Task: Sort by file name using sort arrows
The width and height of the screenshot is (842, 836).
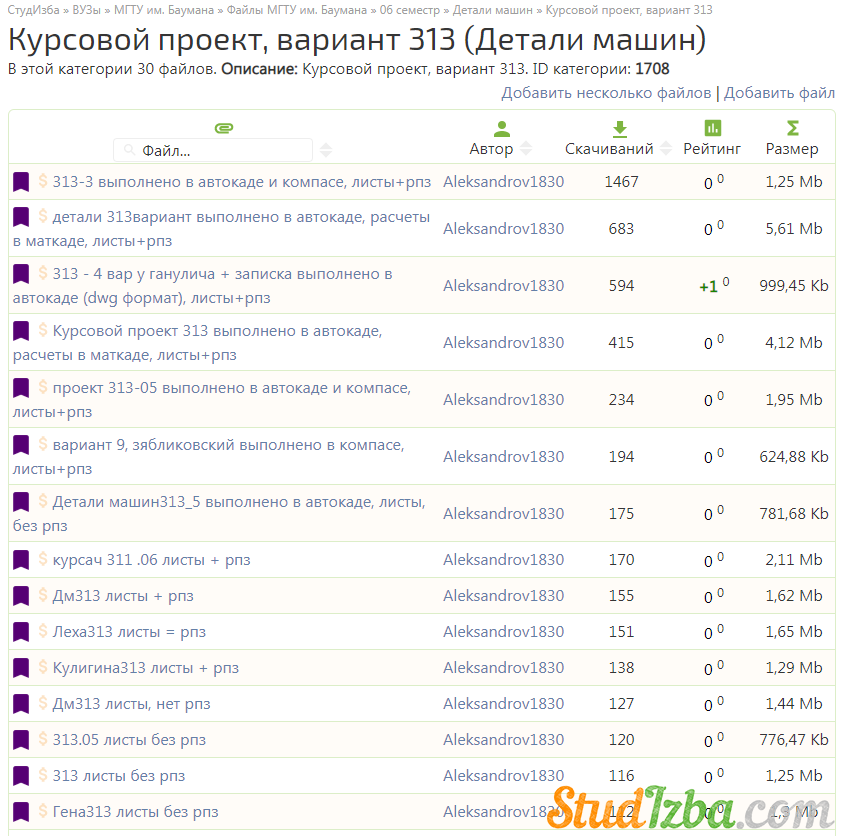Action: 326,150
